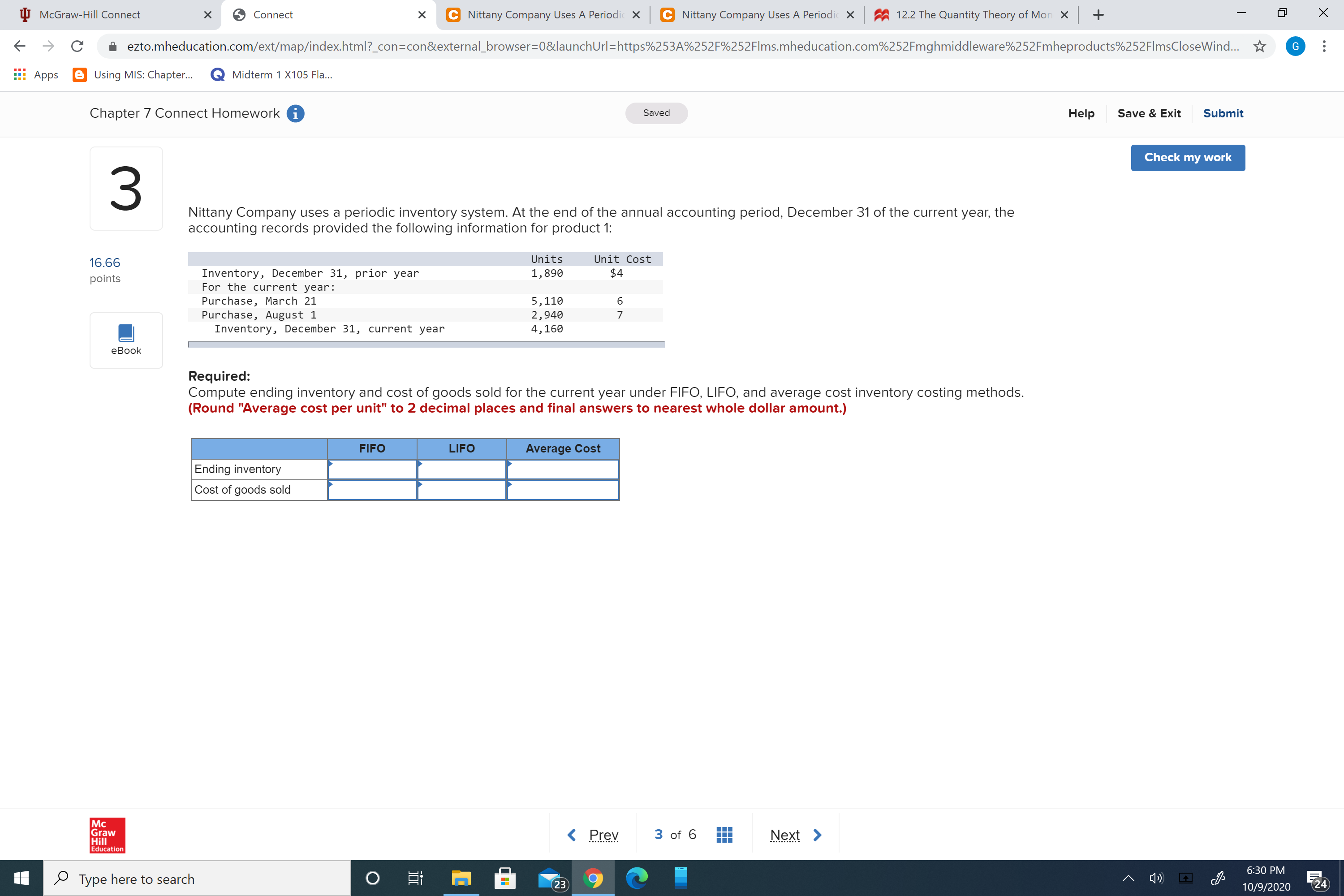1344x896 pixels.
Task: Launch Chrome from the taskbar
Action: (593, 878)
